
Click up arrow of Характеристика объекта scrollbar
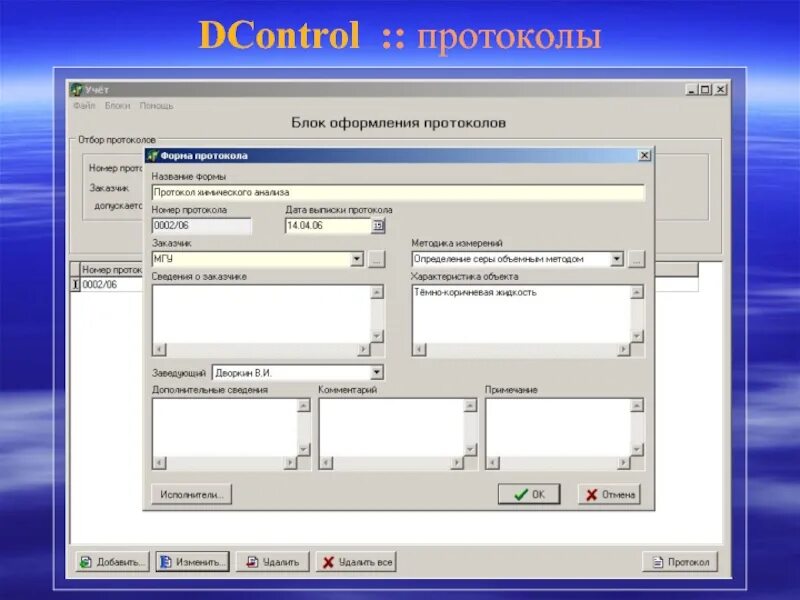point(637,292)
